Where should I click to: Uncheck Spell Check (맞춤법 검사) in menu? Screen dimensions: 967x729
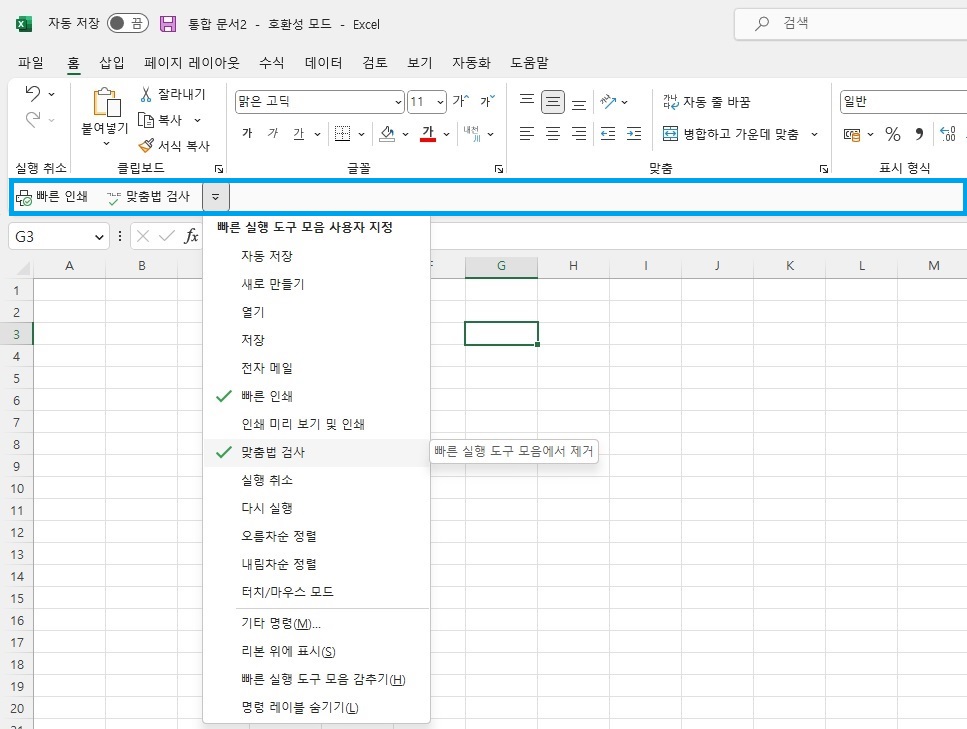[316, 452]
